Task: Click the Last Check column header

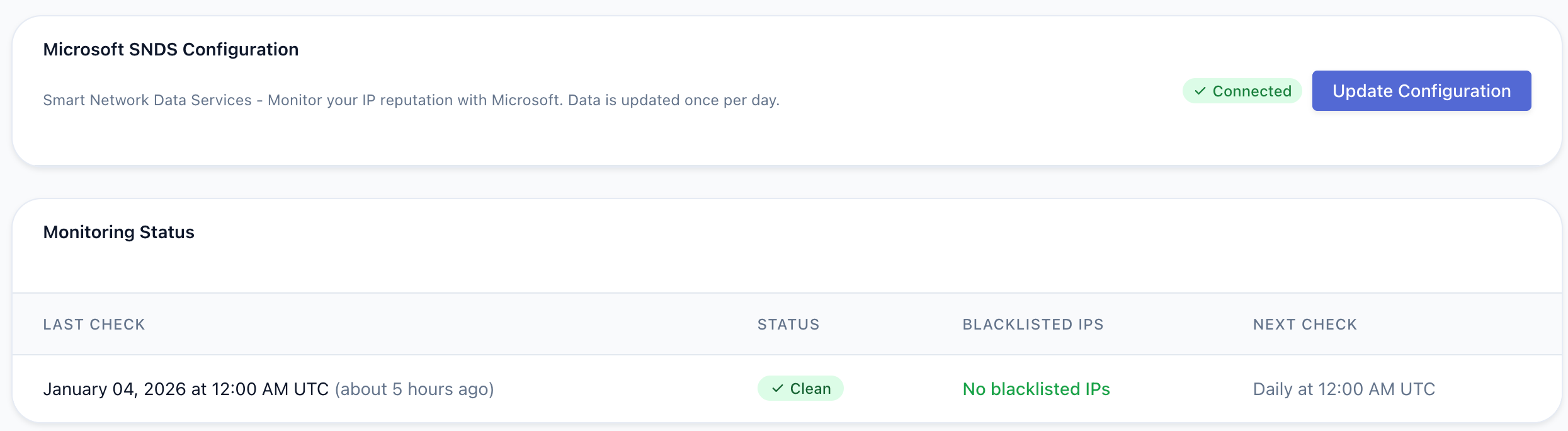Action: point(94,325)
